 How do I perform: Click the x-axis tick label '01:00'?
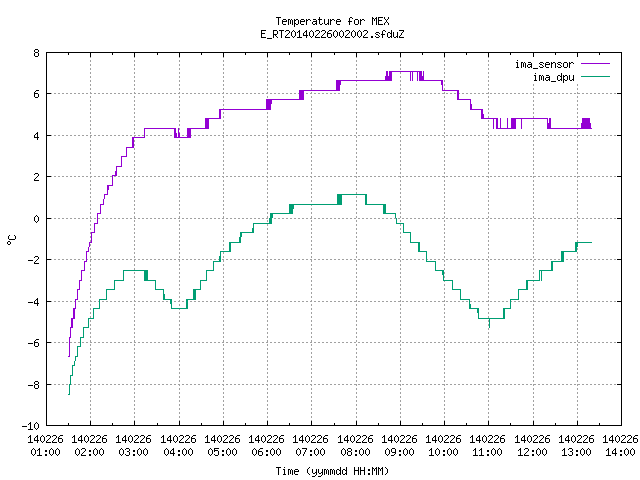pos(45,452)
